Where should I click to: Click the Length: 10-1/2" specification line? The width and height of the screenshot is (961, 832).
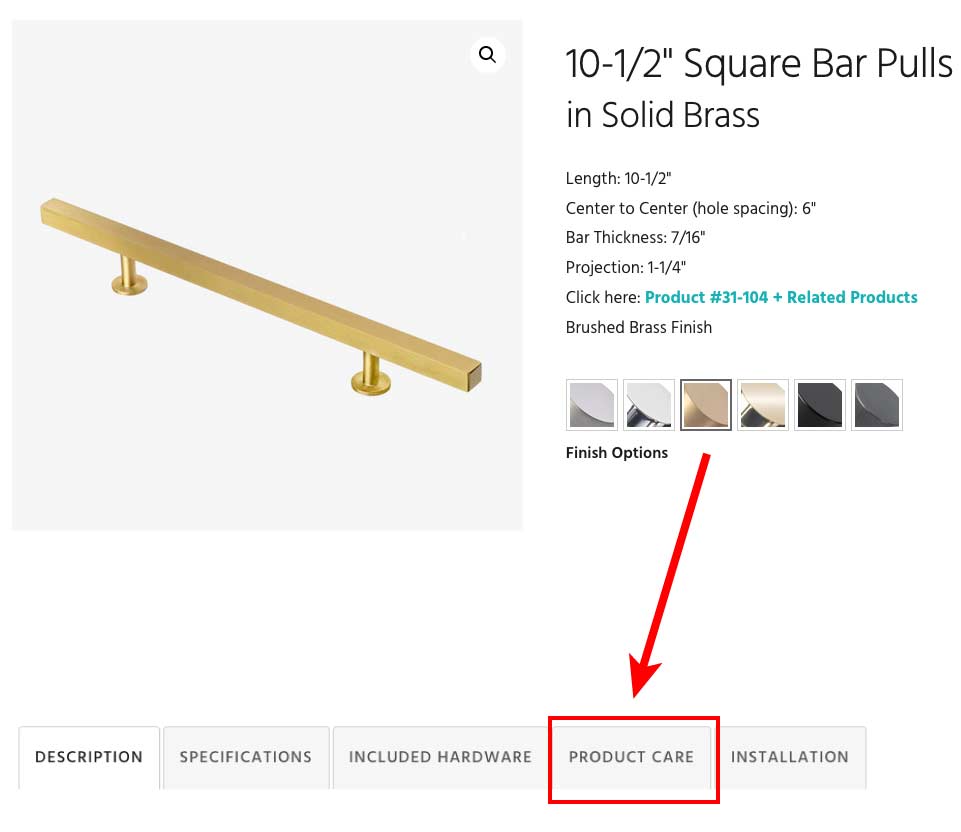pyautogui.click(x=618, y=178)
